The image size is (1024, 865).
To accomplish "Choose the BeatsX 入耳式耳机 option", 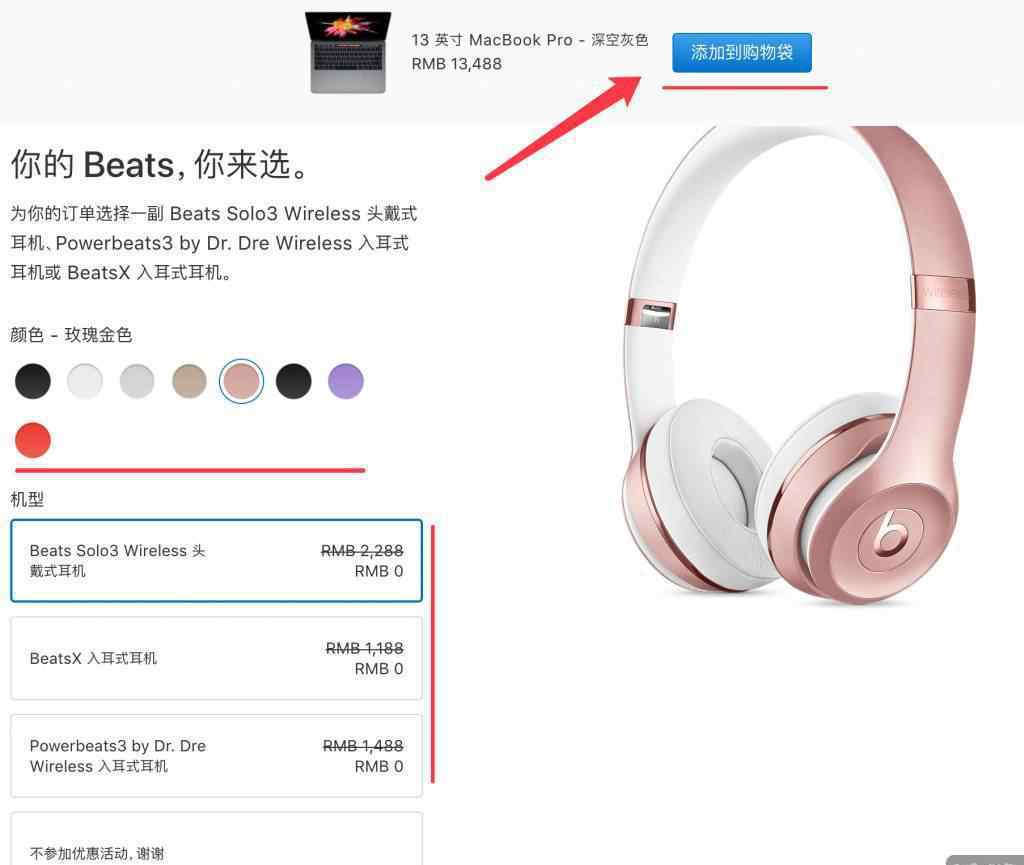I will click(216, 658).
